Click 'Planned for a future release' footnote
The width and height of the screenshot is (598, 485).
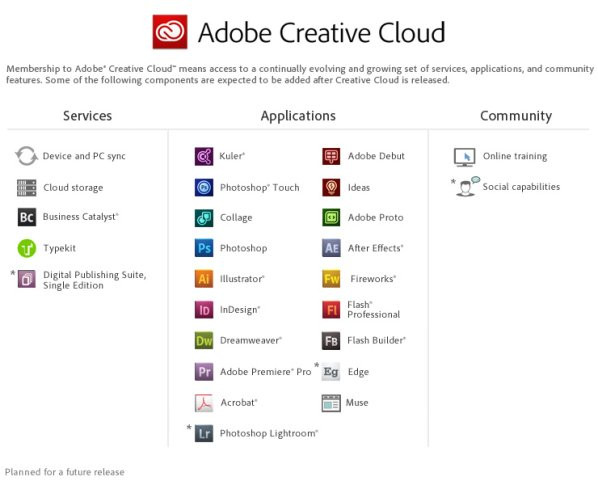64,472
